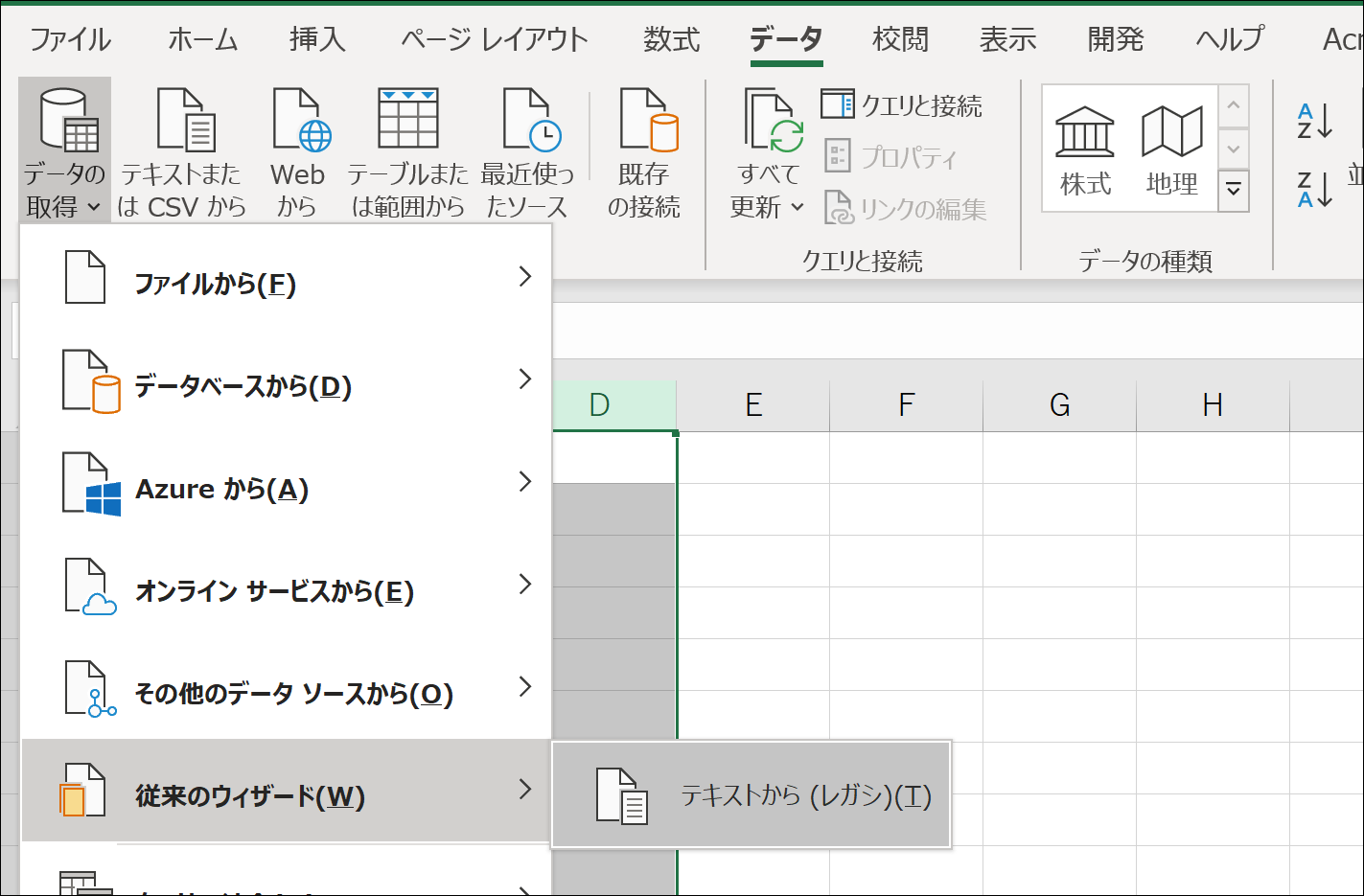This screenshot has width=1364, height=896.
Task: Expand submenu arrow for データベースから
Action: coord(524,379)
